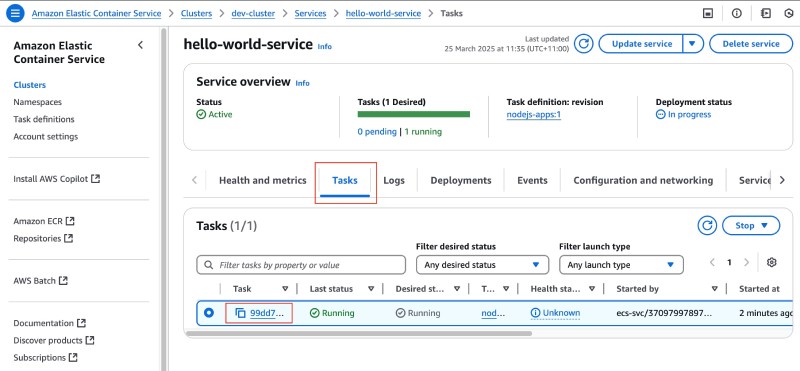The width and height of the screenshot is (800, 371).
Task: Go to the previous tasks page arrow
Action: point(712,262)
